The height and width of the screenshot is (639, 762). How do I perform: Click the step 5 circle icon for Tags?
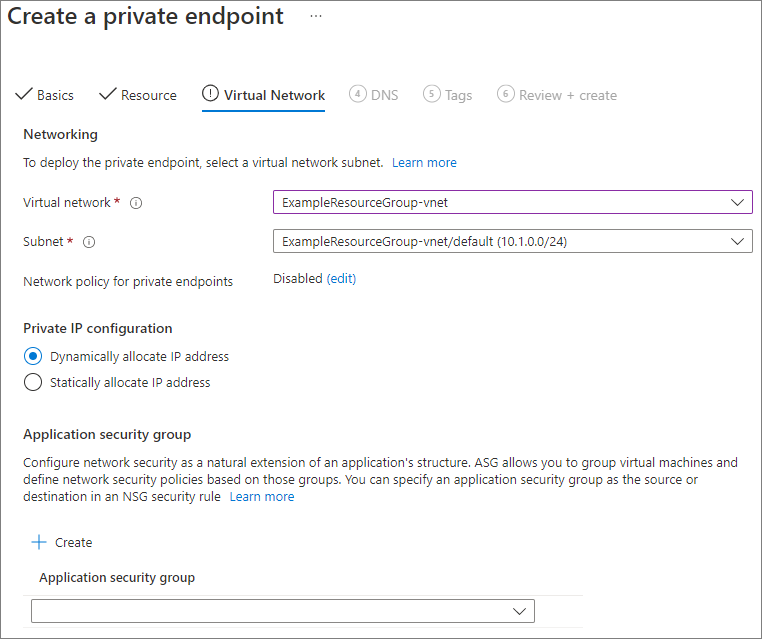click(432, 94)
